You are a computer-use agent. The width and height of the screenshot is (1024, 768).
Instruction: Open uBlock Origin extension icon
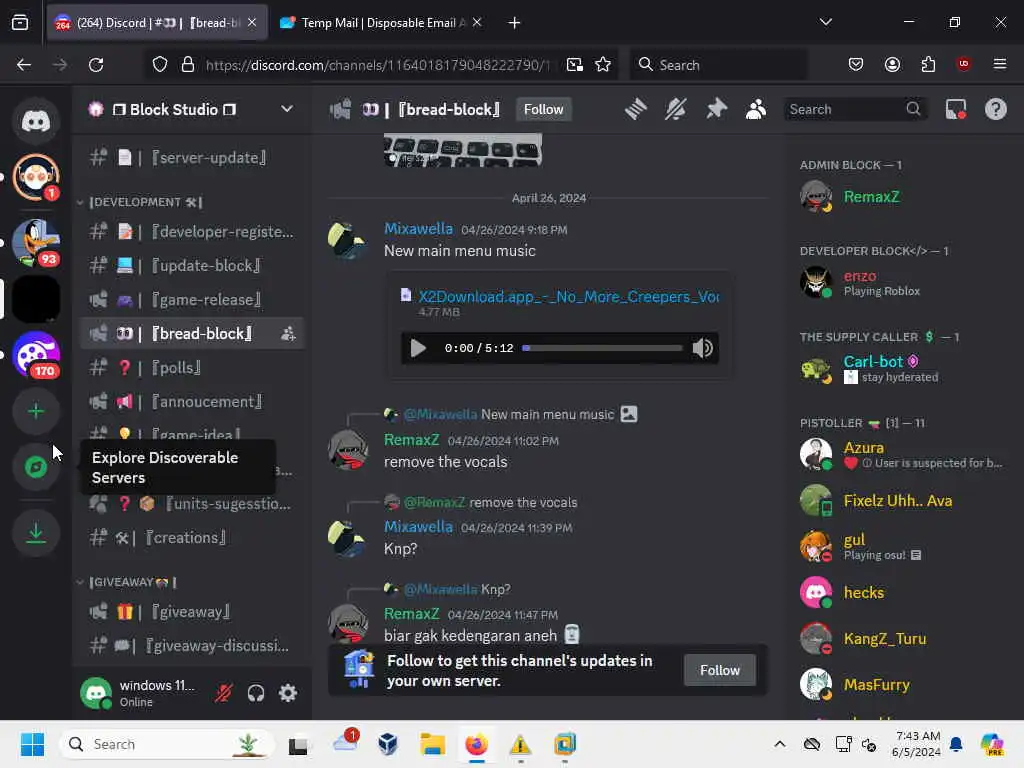pos(963,64)
